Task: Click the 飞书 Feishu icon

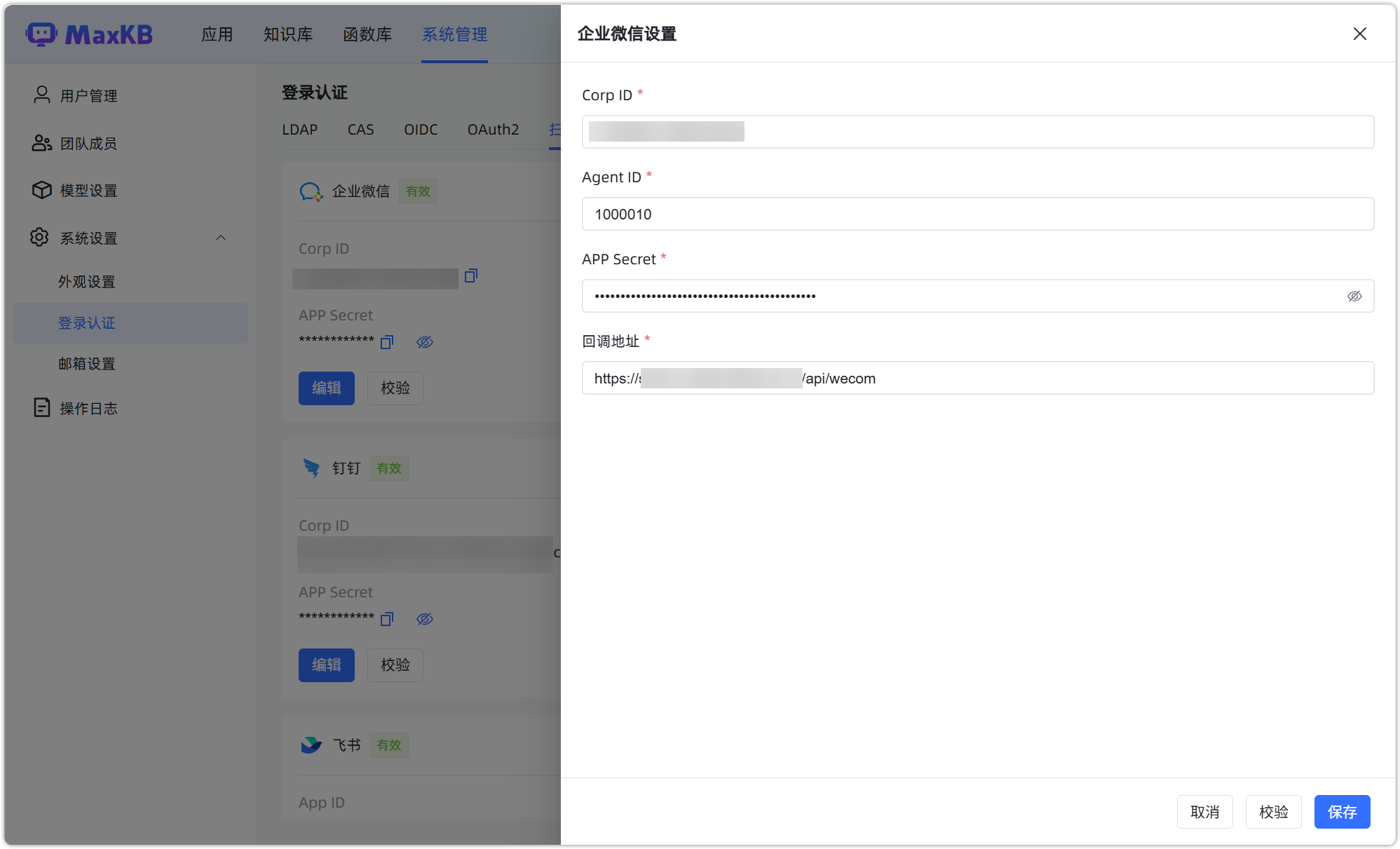Action: pyautogui.click(x=311, y=745)
